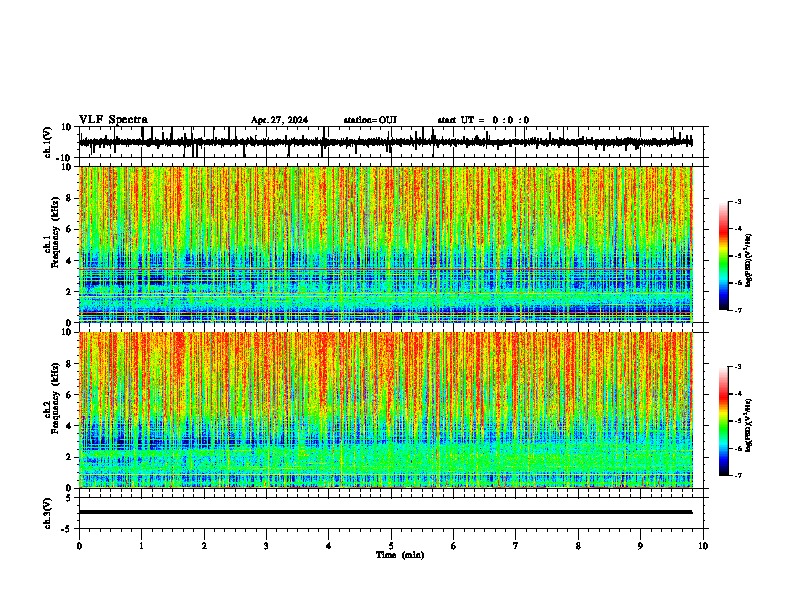This screenshot has height=612, width=792.
Task: Click tick label "7" on the time axis
Action: click(x=516, y=546)
